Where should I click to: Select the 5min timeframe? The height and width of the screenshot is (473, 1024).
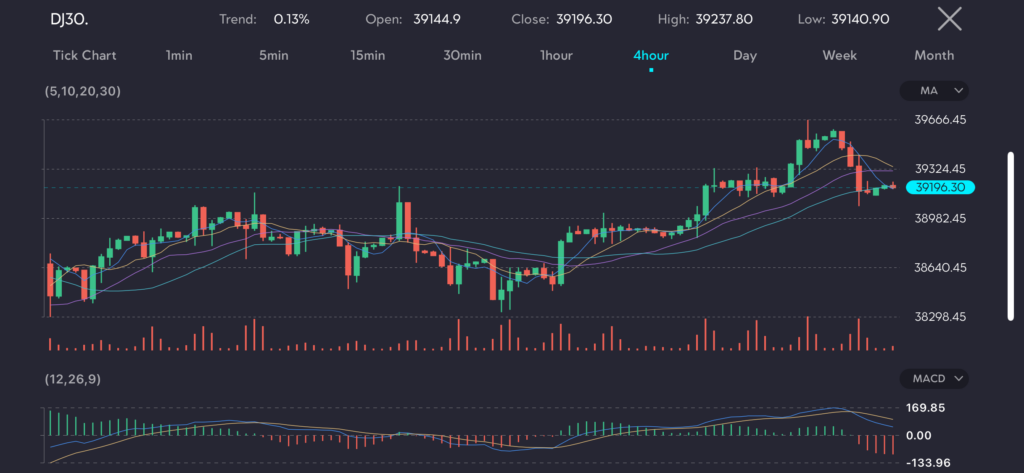coord(273,56)
